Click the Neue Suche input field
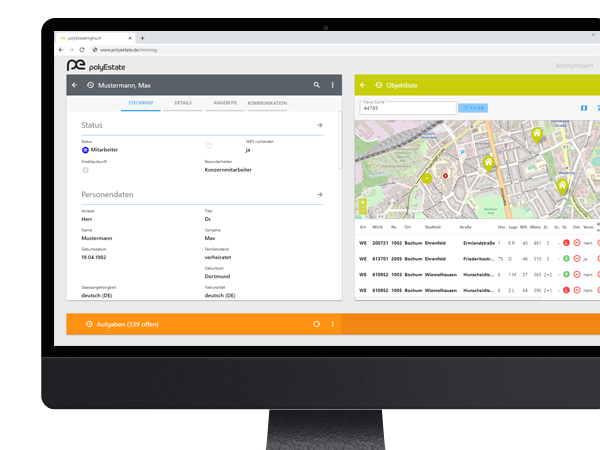 [405, 108]
